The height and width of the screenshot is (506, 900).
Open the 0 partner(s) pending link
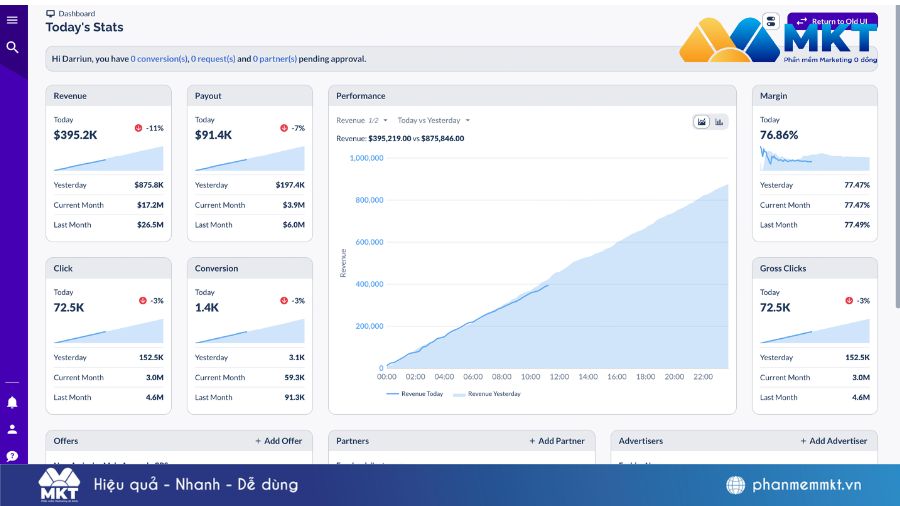point(274,59)
